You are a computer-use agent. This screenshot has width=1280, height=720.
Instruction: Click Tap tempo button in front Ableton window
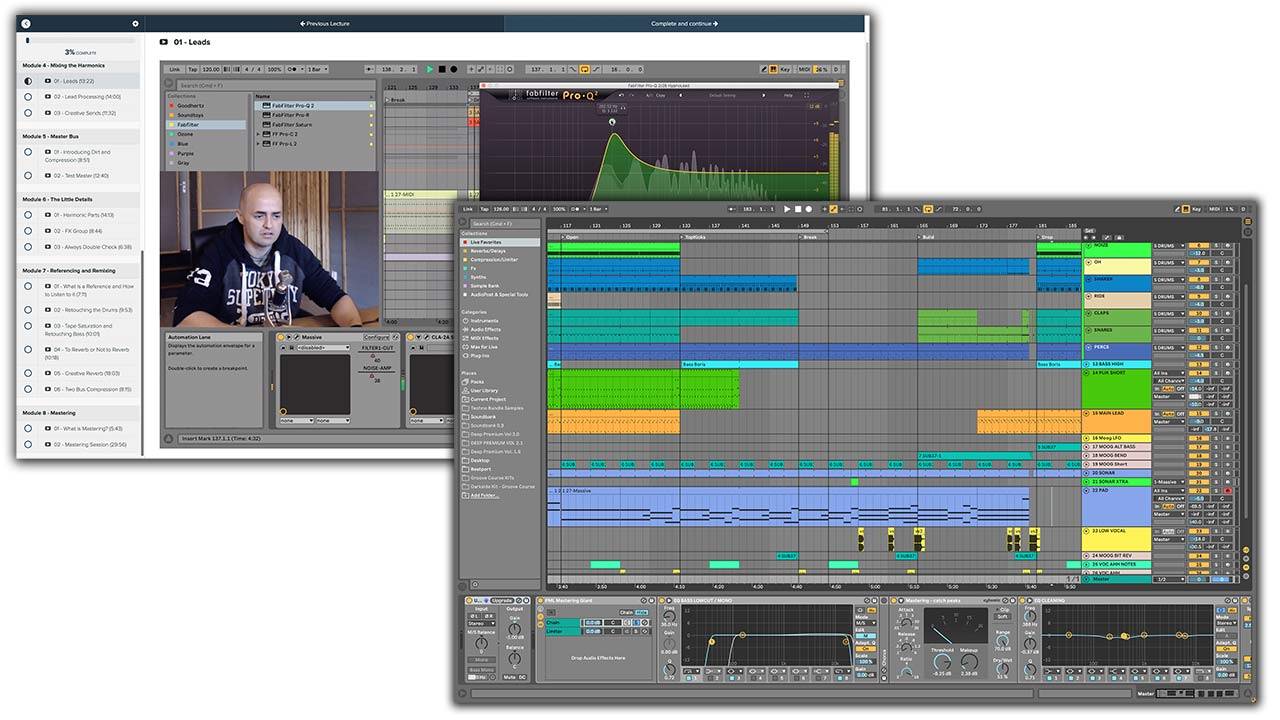pyautogui.click(x=485, y=209)
